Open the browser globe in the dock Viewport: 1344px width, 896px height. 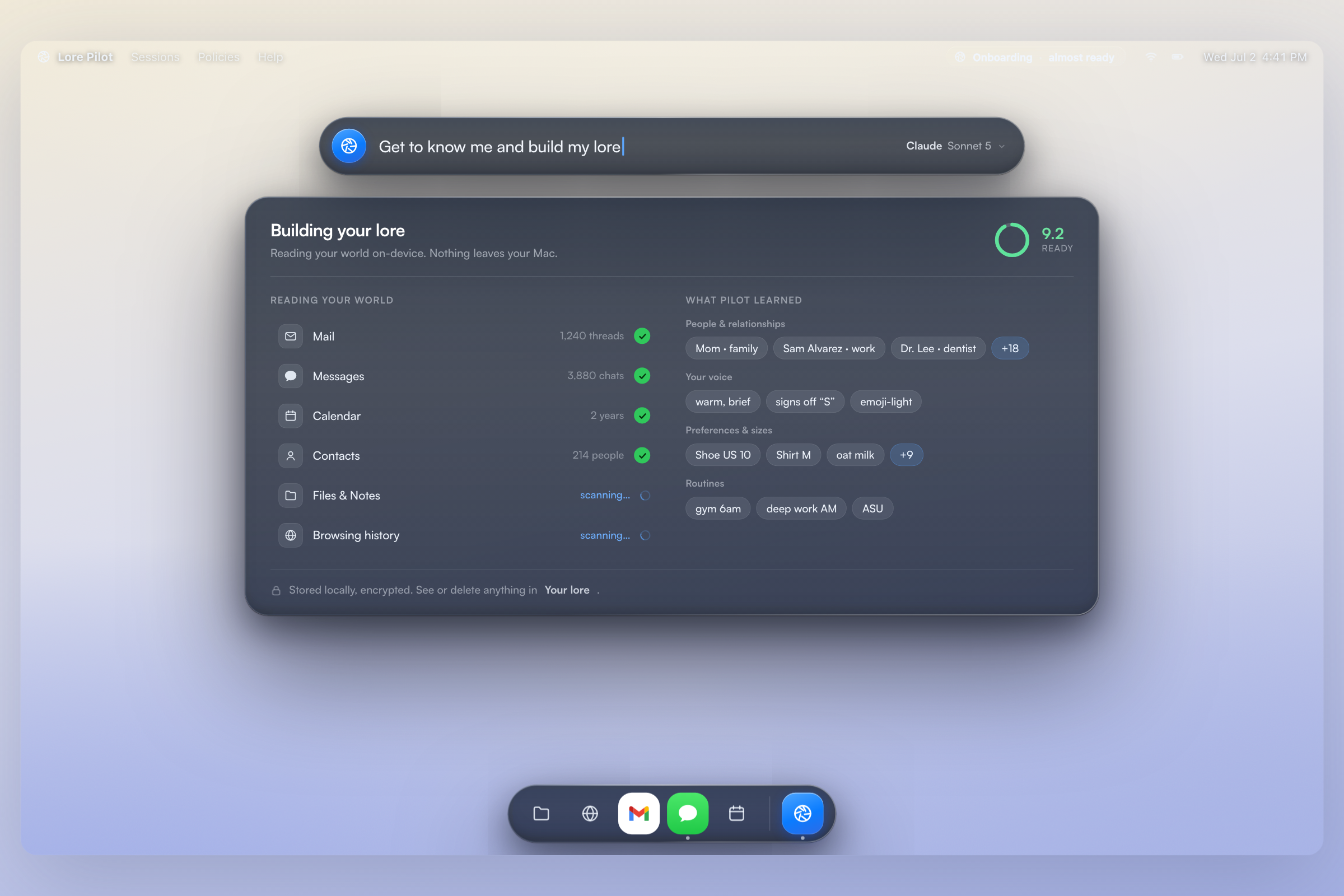click(590, 813)
